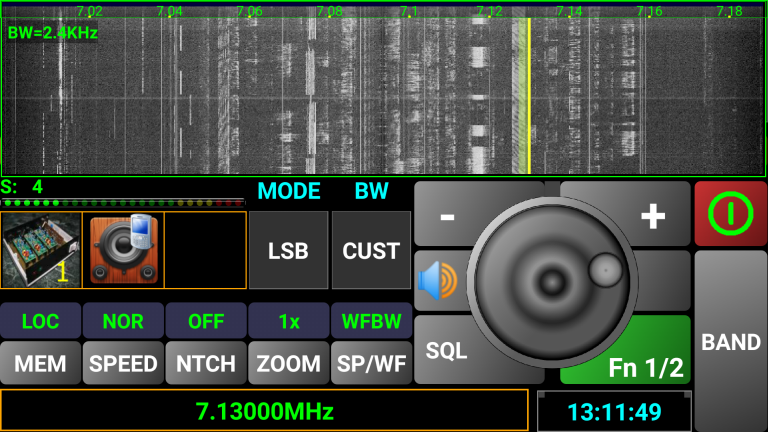
Task: Change the LSB demodulation mode
Action: pyautogui.click(x=288, y=250)
